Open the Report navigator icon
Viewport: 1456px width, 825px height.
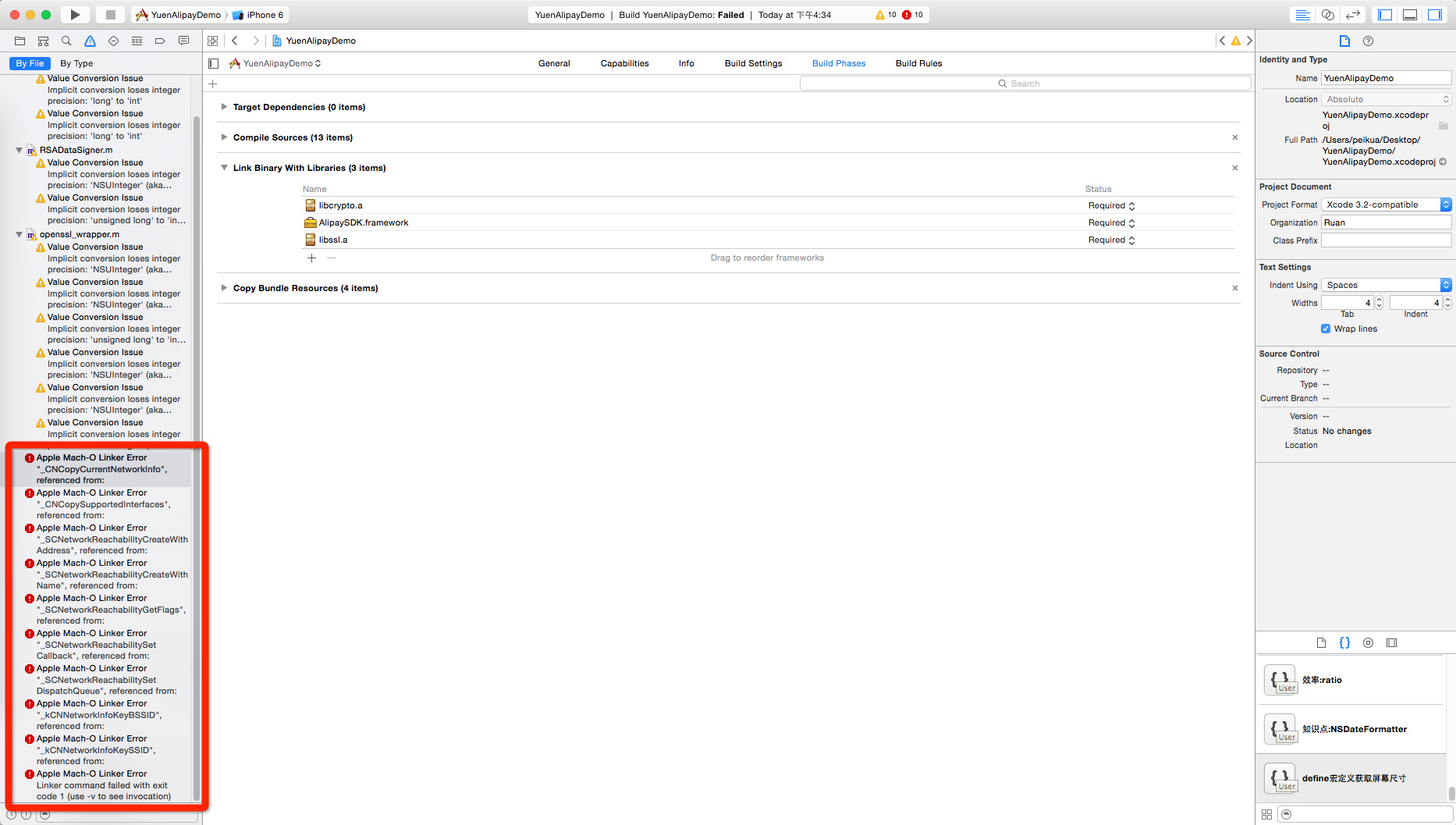[184, 41]
